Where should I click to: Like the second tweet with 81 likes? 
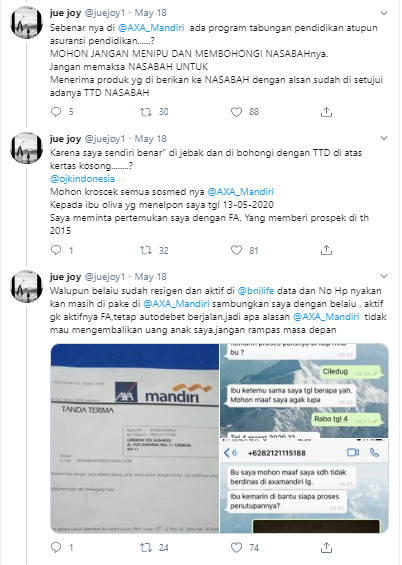click(x=236, y=250)
